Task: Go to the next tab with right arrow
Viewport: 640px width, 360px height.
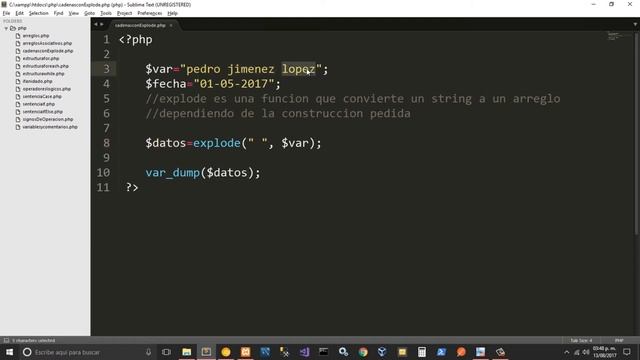Action: (x=102, y=24)
